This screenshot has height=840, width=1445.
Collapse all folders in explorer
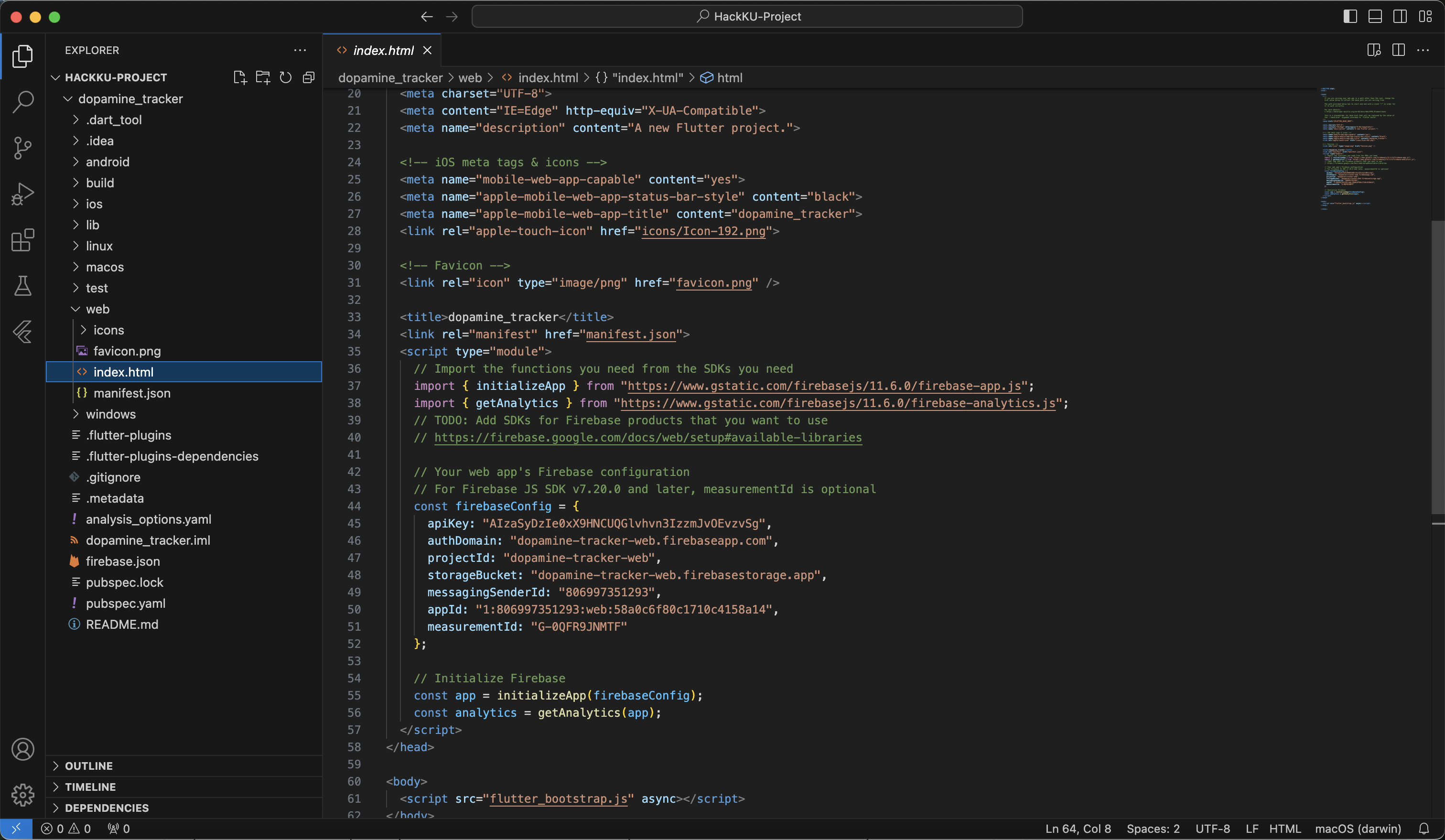[309, 77]
